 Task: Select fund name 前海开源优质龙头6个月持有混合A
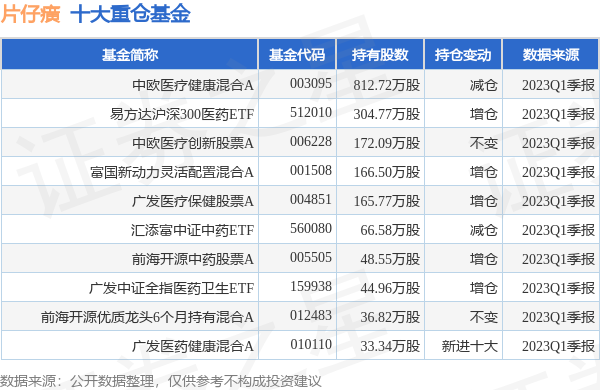(147, 317)
